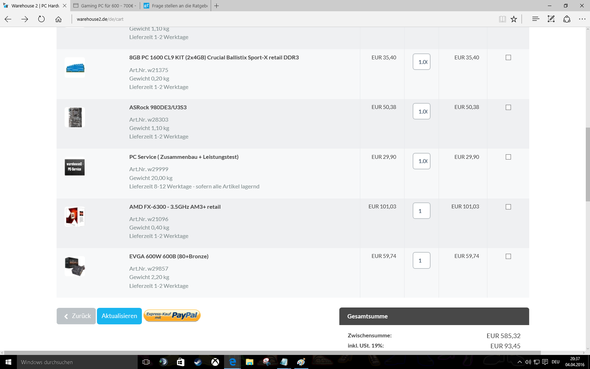590x369 pixels.
Task: Pay with Express-Kauf PayPal button
Action: [172, 315]
